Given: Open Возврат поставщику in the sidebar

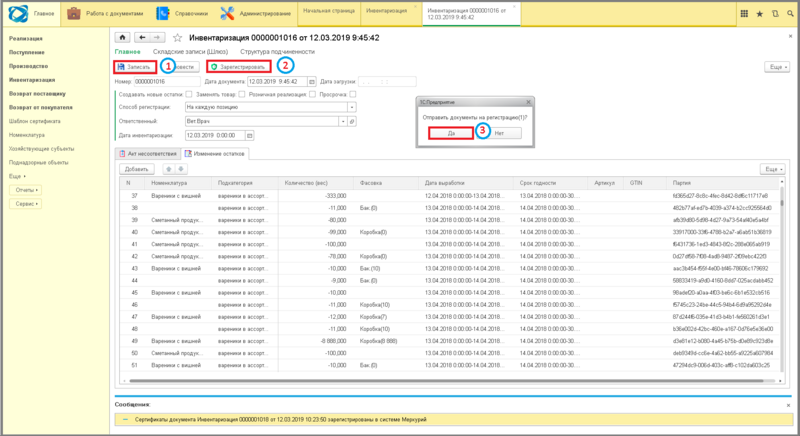Looking at the screenshot, I should (37, 94).
